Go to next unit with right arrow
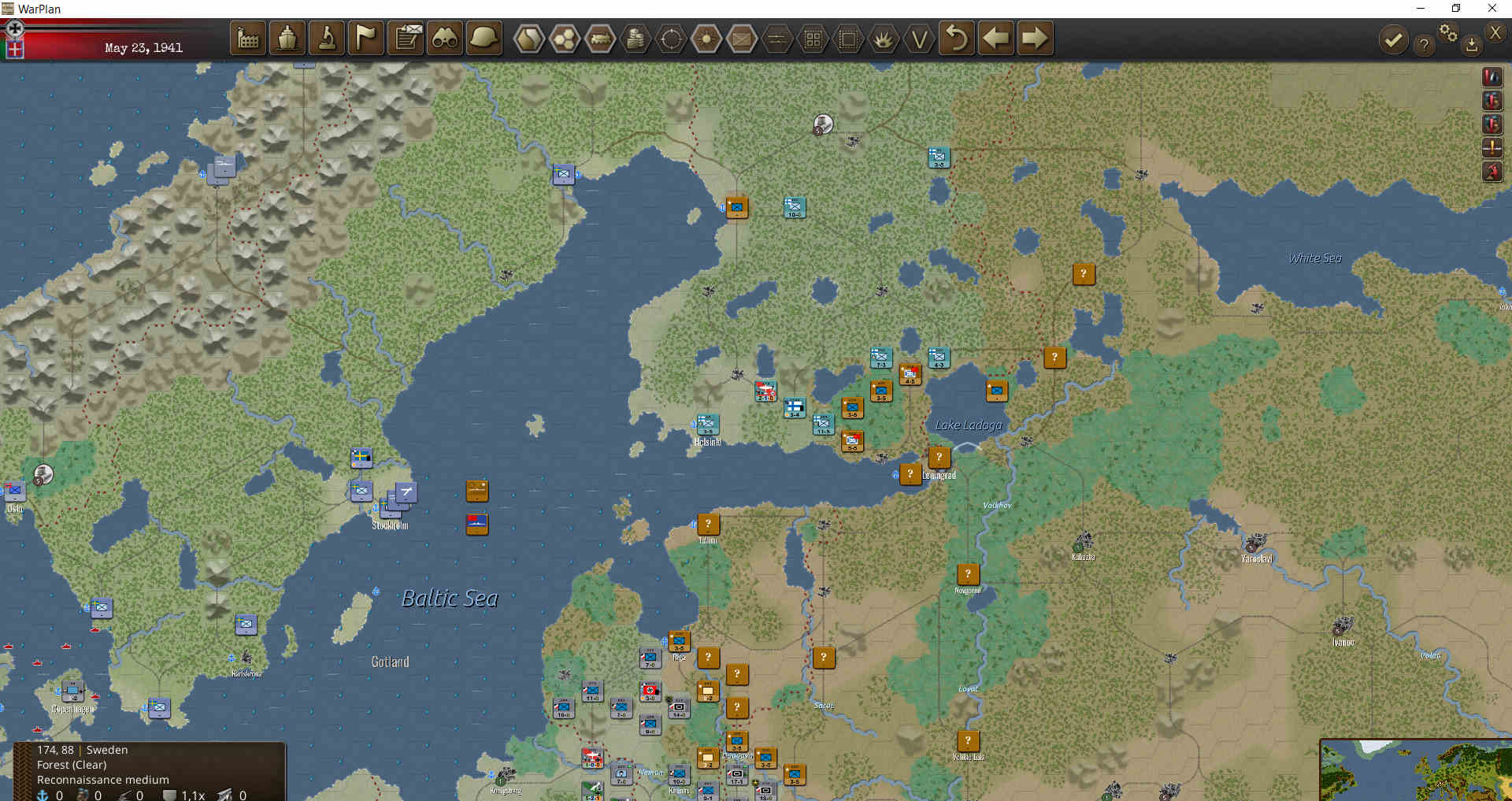 pos(1035,38)
